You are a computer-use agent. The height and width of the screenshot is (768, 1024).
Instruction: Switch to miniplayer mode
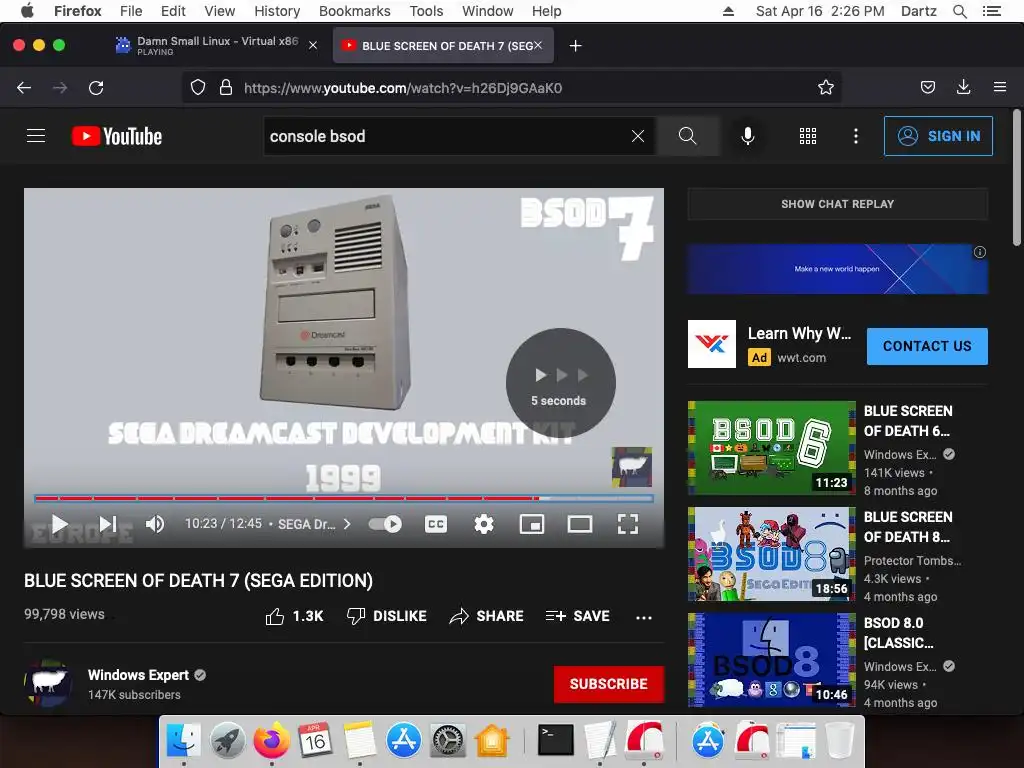(532, 524)
